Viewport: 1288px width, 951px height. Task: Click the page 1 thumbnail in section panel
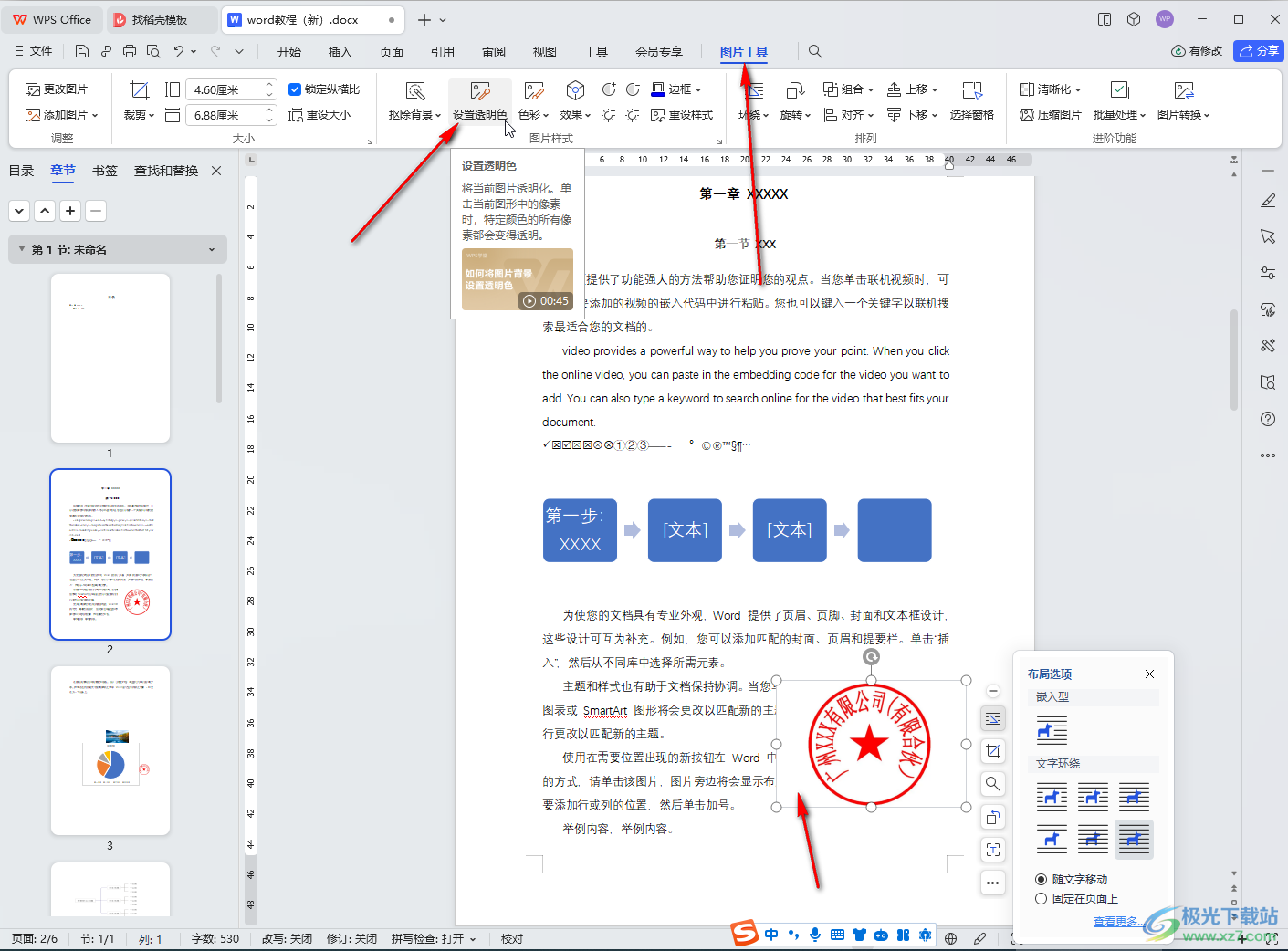(x=110, y=358)
